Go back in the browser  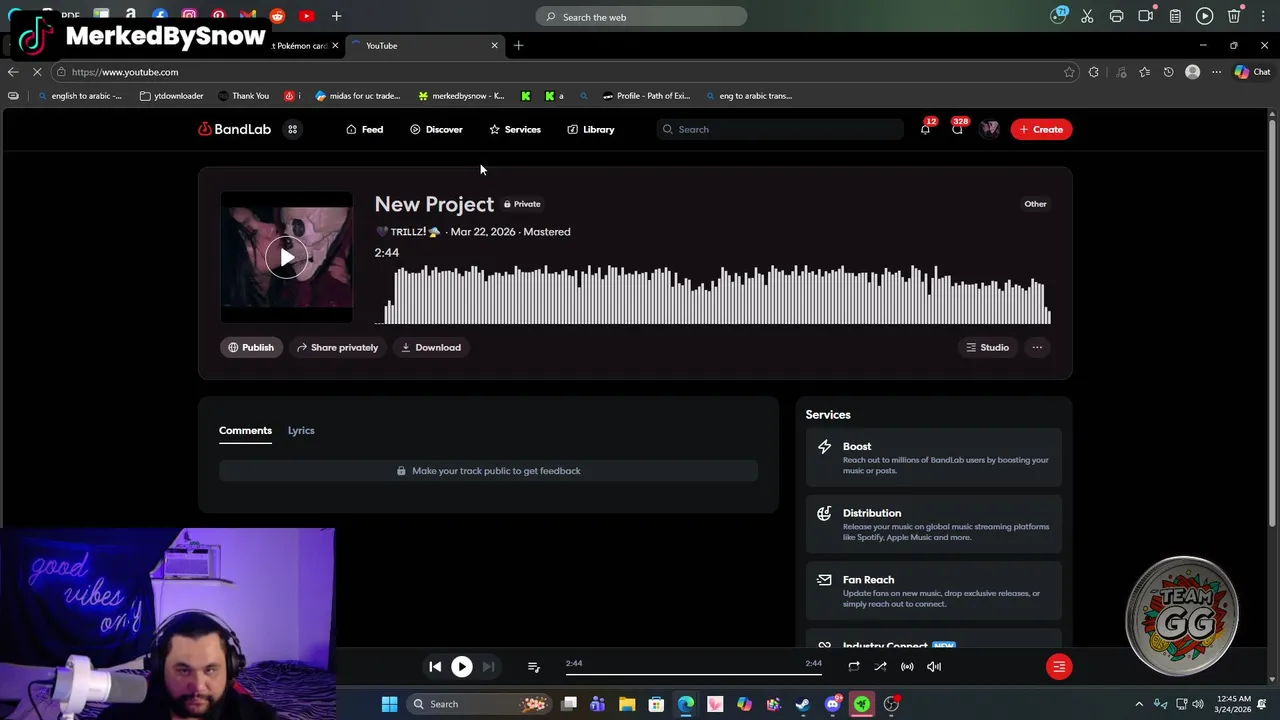tap(13, 72)
